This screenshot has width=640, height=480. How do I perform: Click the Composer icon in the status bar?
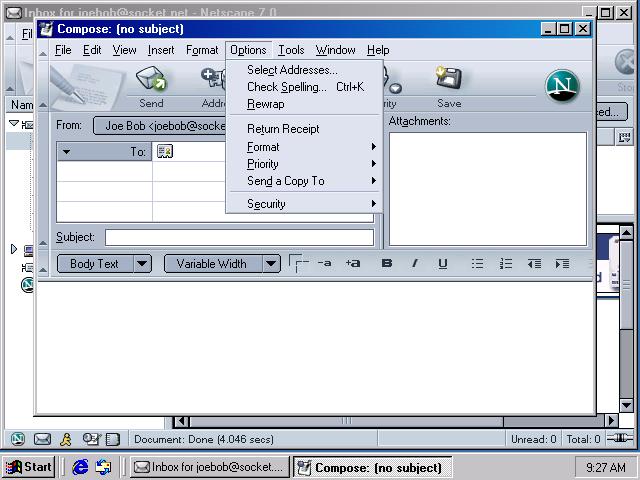(91, 439)
